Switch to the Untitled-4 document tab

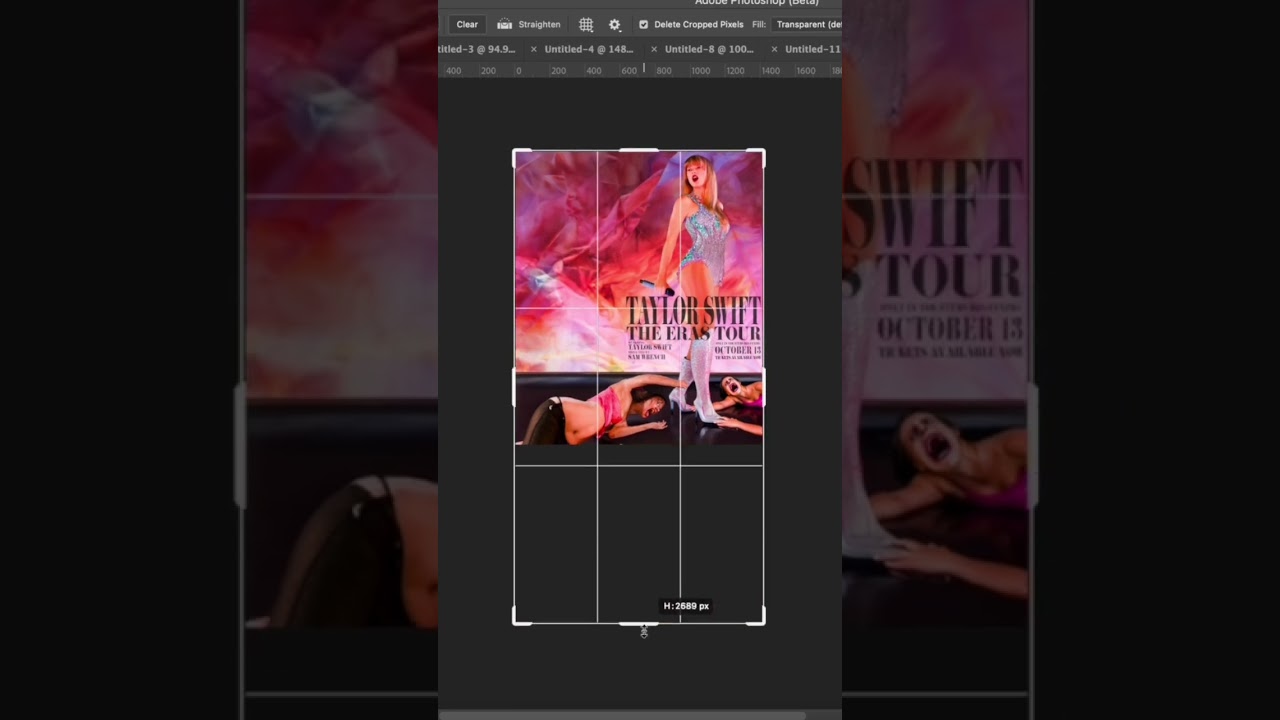(589, 49)
